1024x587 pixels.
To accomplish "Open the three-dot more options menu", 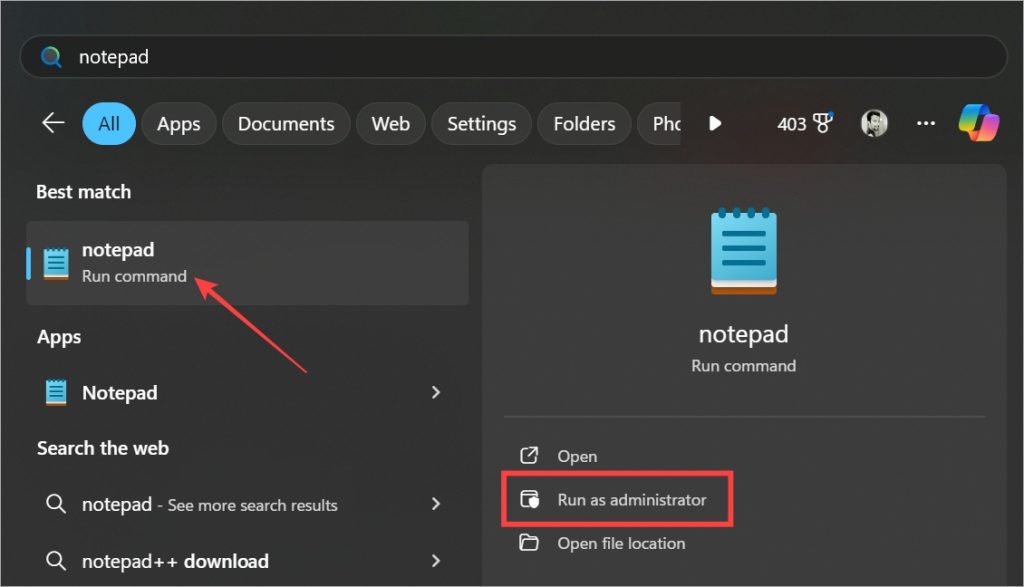I will coord(925,123).
